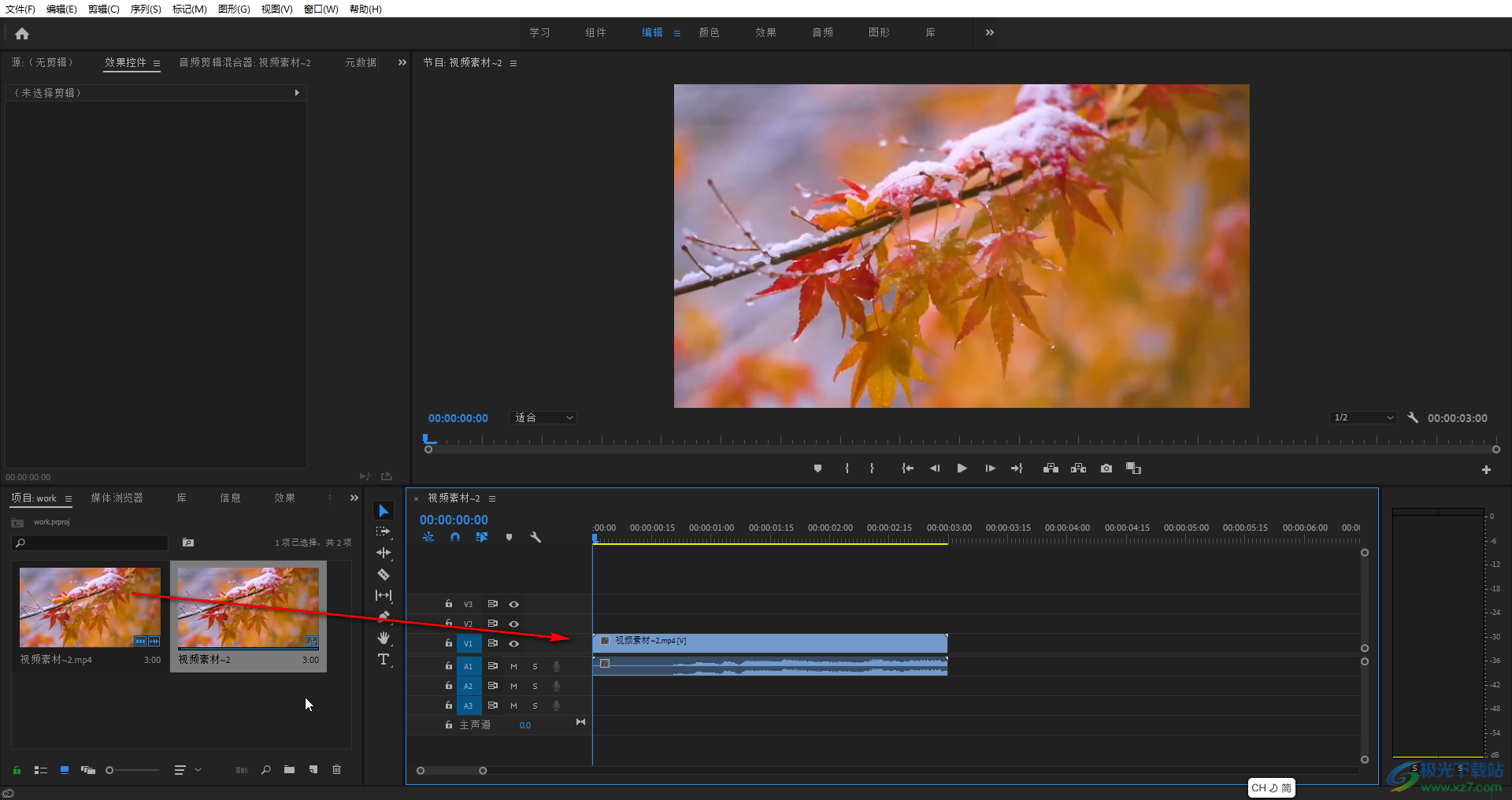Add marker in the timeline panel
This screenshot has width=1512, height=800.
click(x=509, y=537)
